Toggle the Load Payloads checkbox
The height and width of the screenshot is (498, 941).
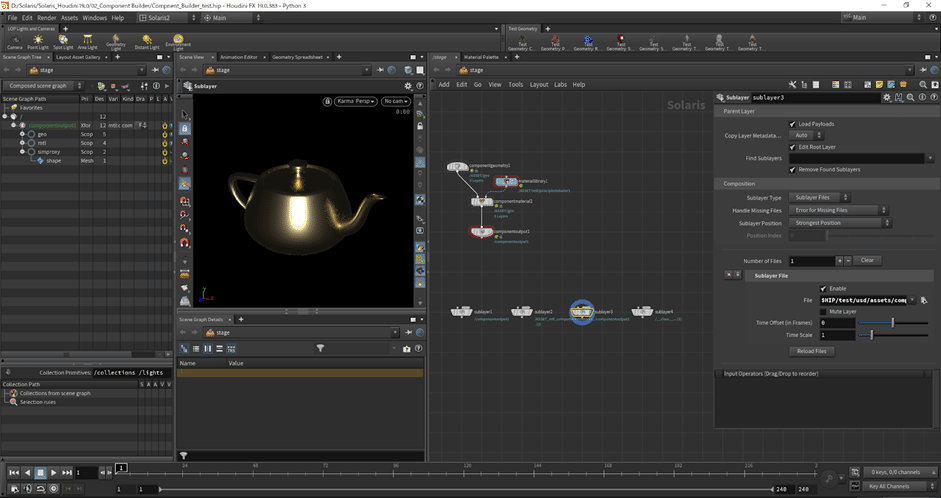click(x=794, y=124)
